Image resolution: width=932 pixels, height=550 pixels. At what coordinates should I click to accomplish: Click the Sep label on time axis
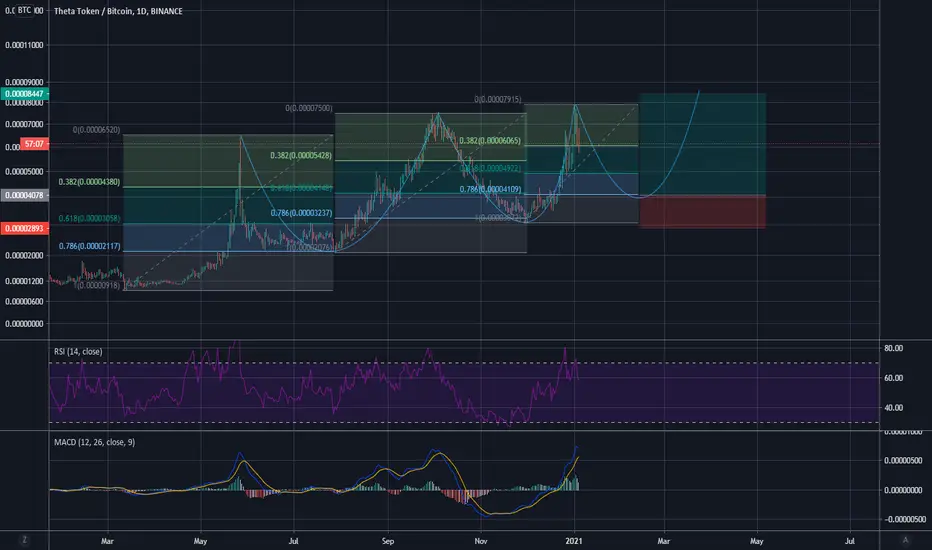point(388,541)
